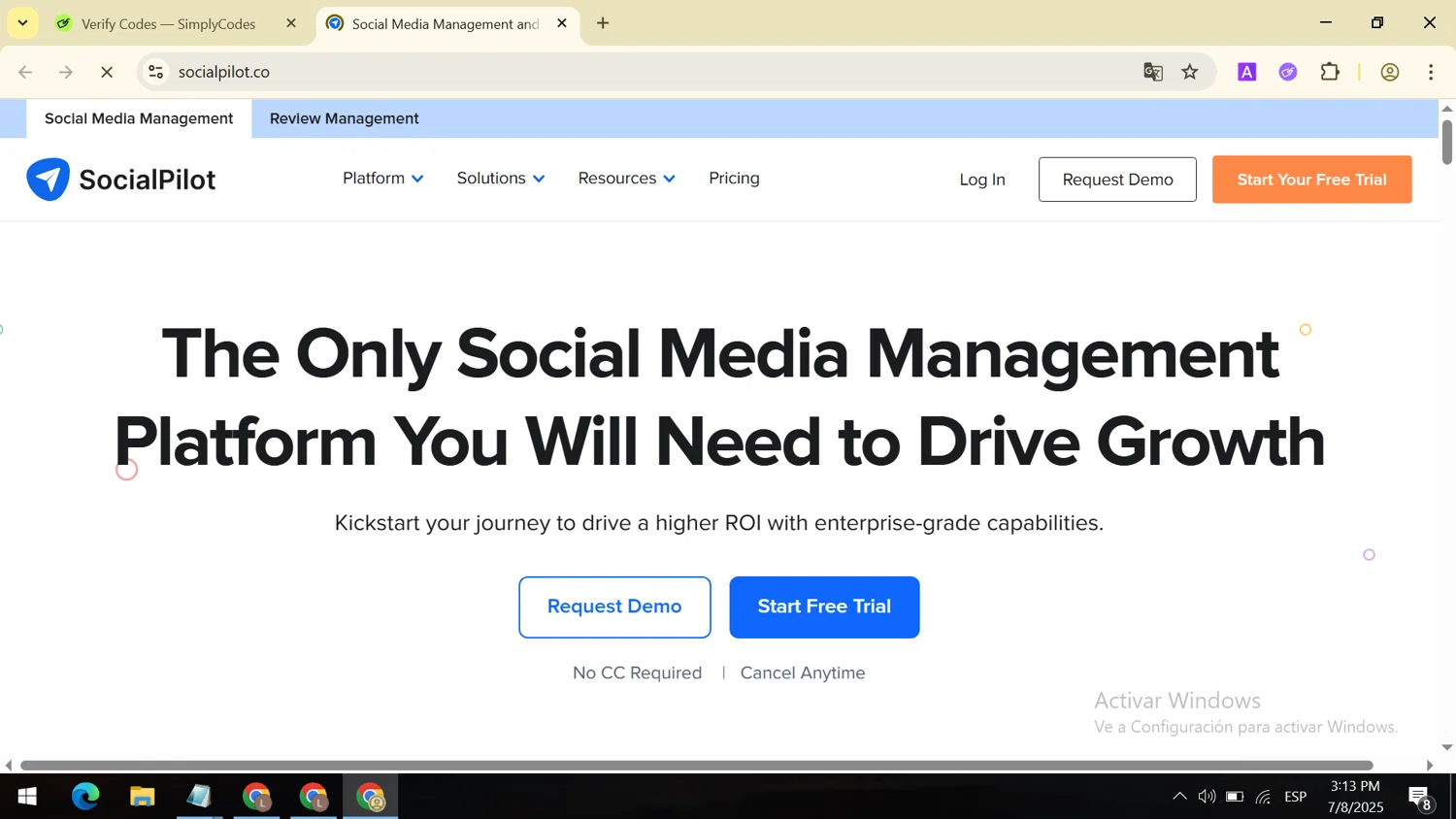The height and width of the screenshot is (819, 1456).
Task: Show hidden system tray icons
Action: click(1179, 797)
